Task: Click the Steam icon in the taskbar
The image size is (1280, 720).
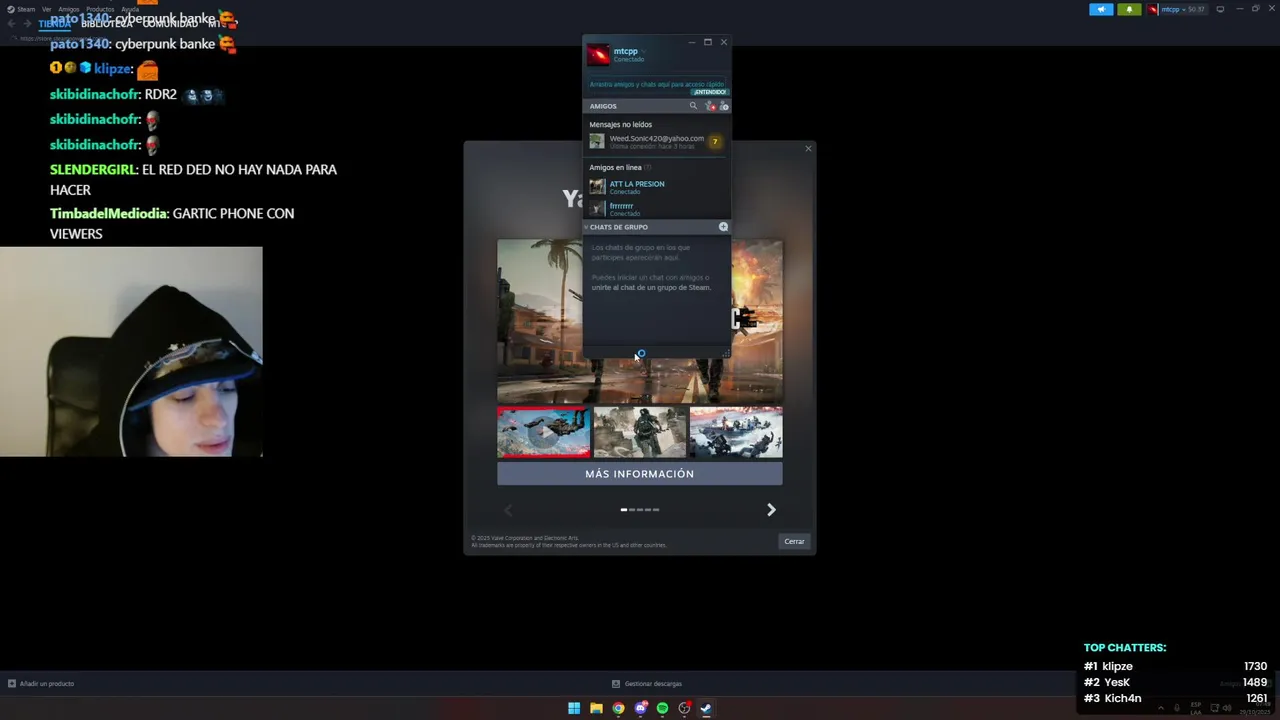Action: 706,708
